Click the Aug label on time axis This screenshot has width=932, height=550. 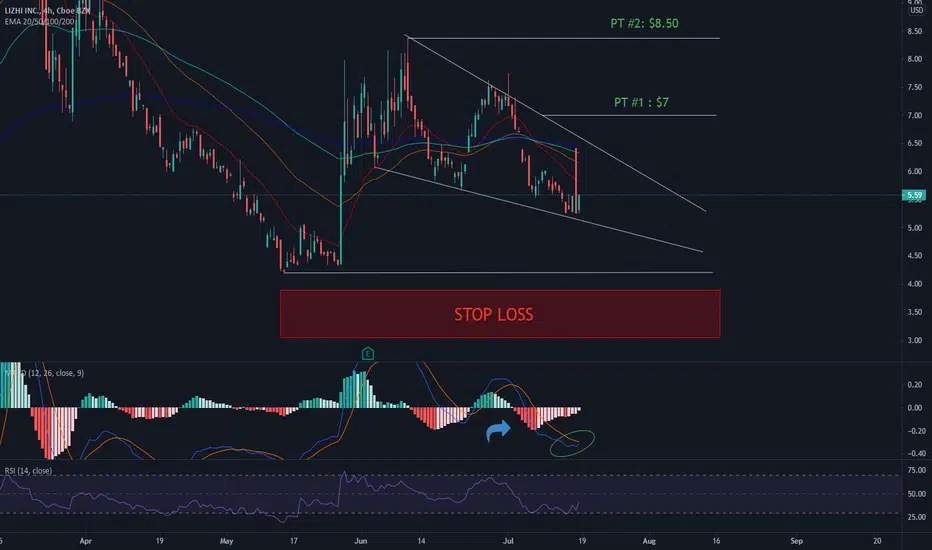tap(649, 541)
